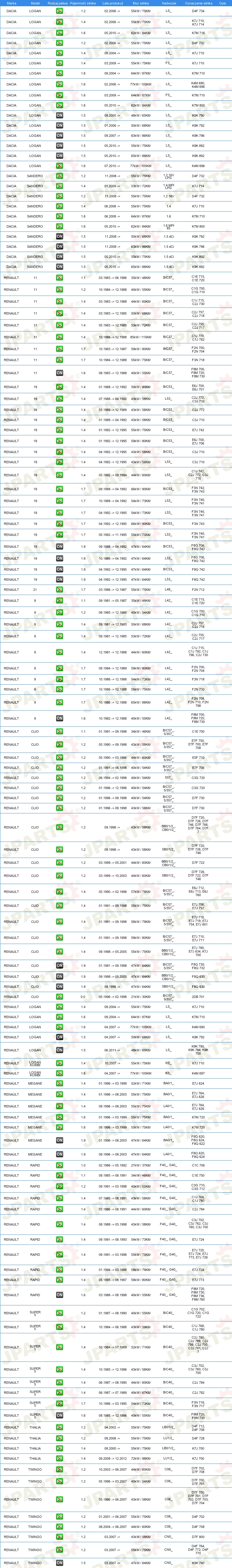This screenshot has height=1568, width=232.
Task: Click body cell '1.6 MPI 85' for Sandero
Action: click(x=169, y=226)
